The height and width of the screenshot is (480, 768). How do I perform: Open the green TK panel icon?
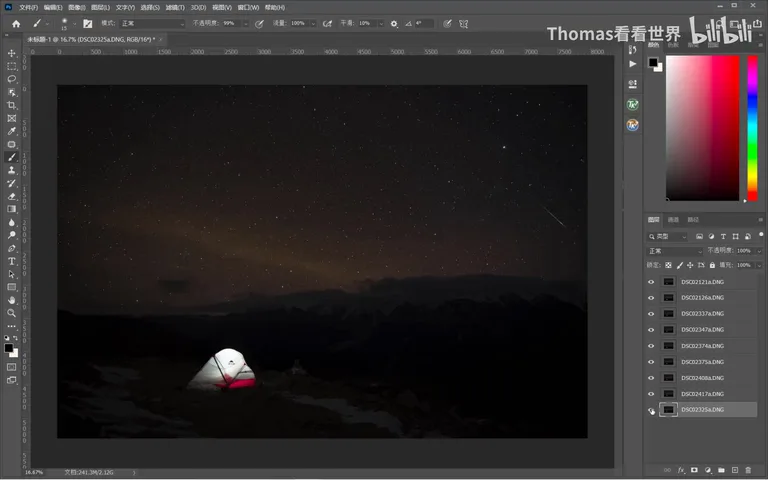pyautogui.click(x=633, y=104)
